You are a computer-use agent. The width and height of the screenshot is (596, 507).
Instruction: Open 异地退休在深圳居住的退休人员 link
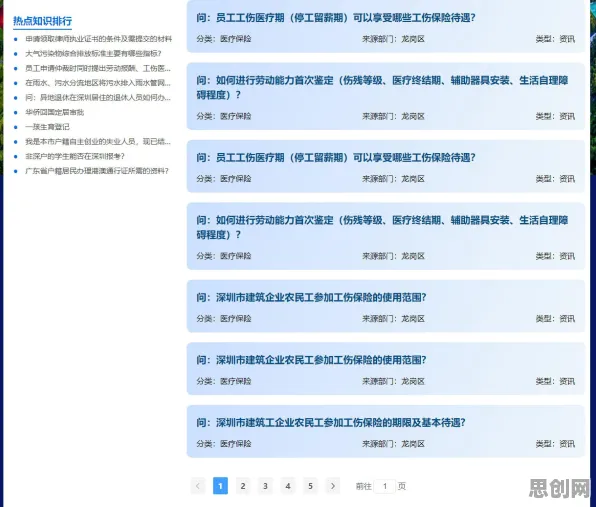coord(98,98)
